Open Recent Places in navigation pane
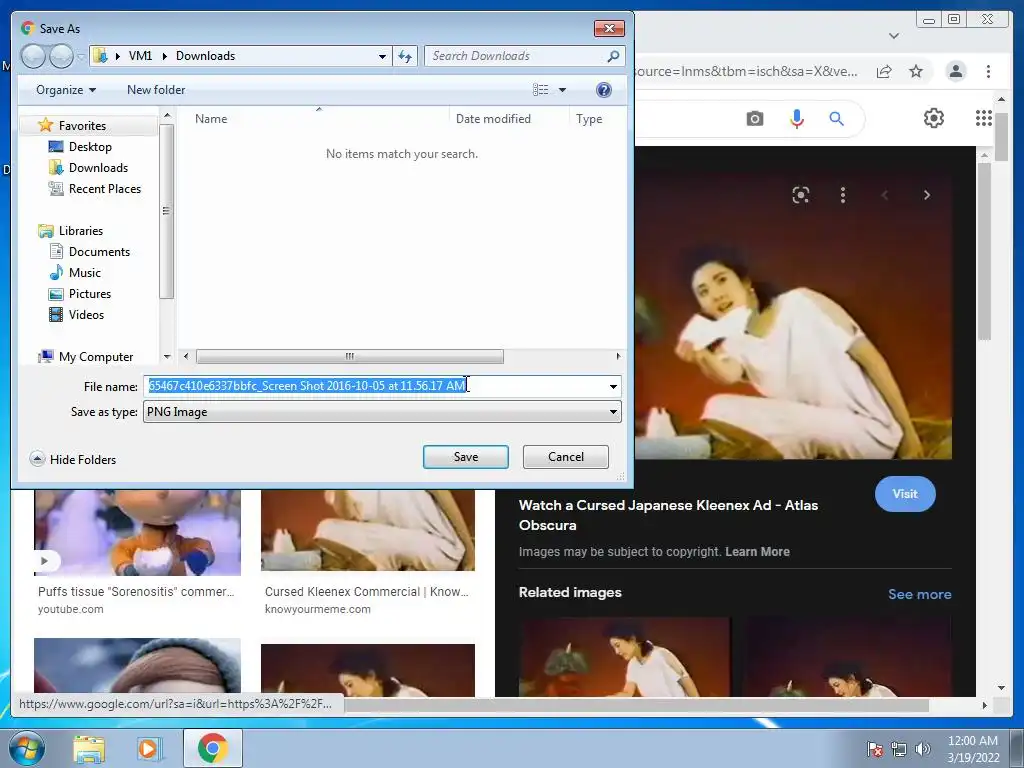This screenshot has width=1024, height=768. tap(104, 189)
